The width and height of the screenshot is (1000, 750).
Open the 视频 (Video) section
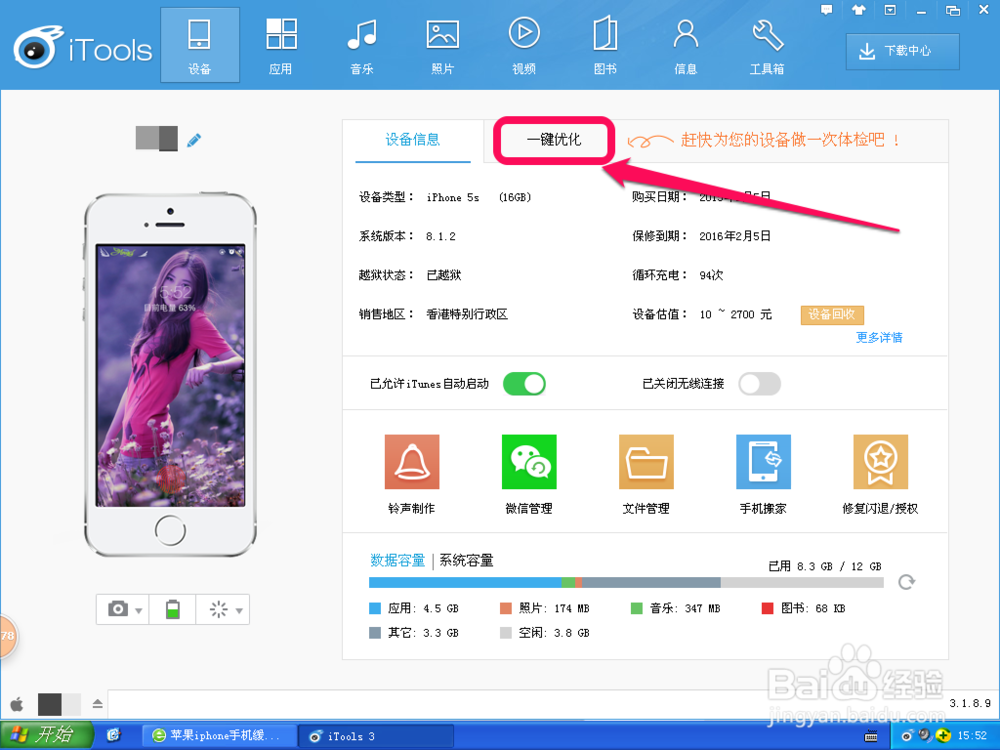524,45
